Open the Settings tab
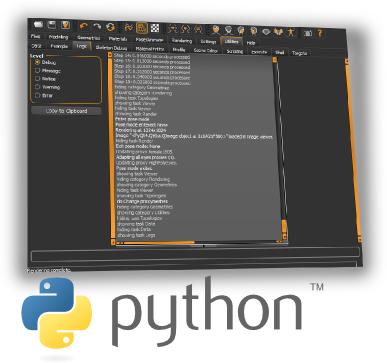 point(208,42)
